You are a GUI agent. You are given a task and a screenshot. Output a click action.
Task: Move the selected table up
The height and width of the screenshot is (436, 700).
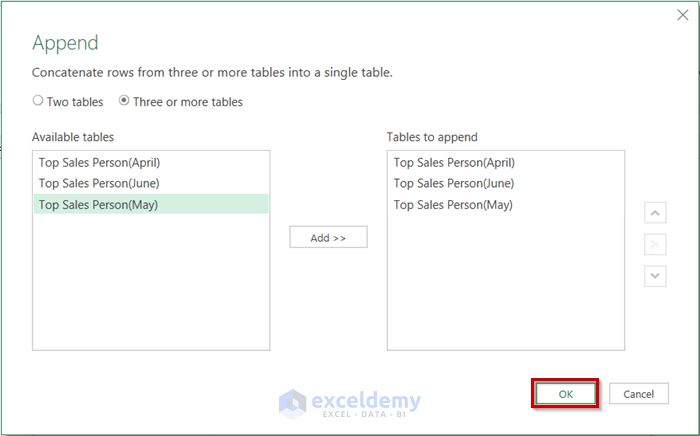tap(655, 213)
